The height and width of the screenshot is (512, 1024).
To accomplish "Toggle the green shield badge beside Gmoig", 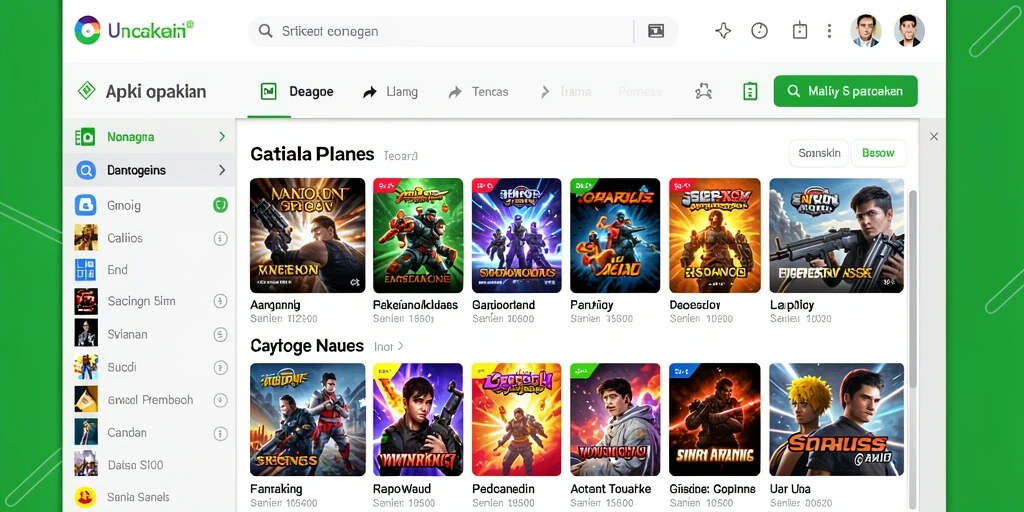I will (220, 206).
